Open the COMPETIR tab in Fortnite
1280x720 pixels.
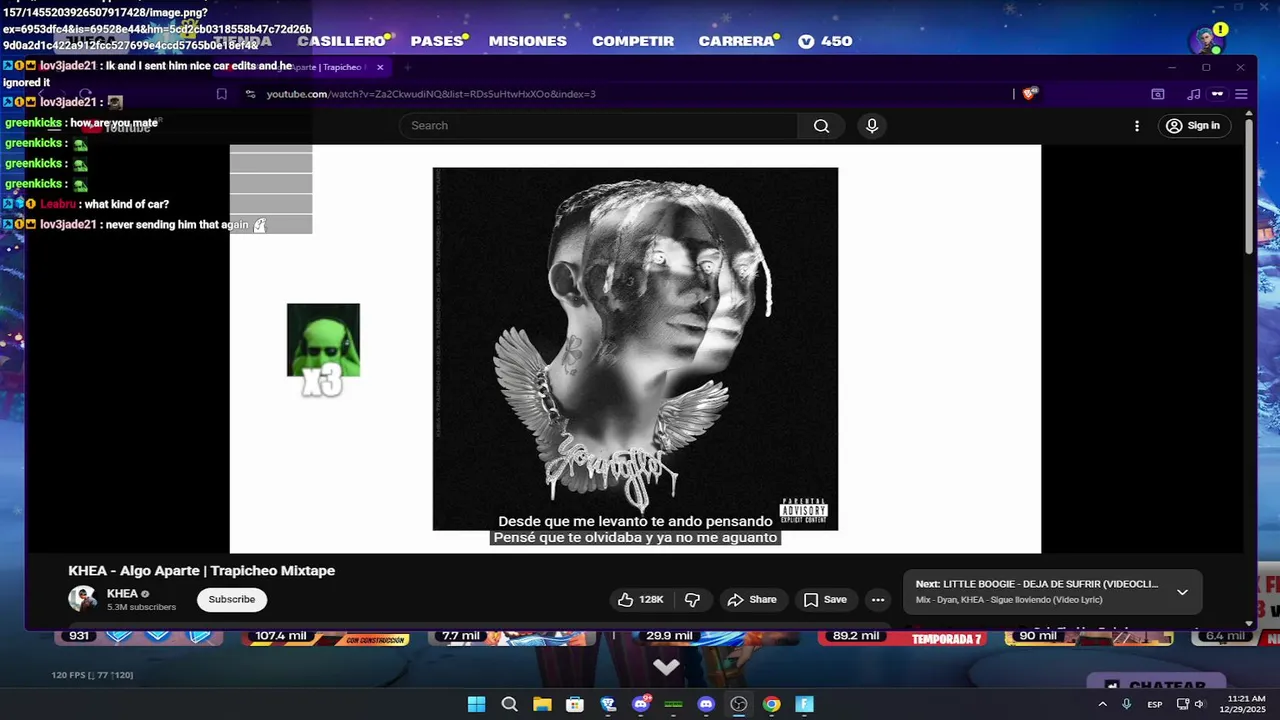click(x=633, y=41)
